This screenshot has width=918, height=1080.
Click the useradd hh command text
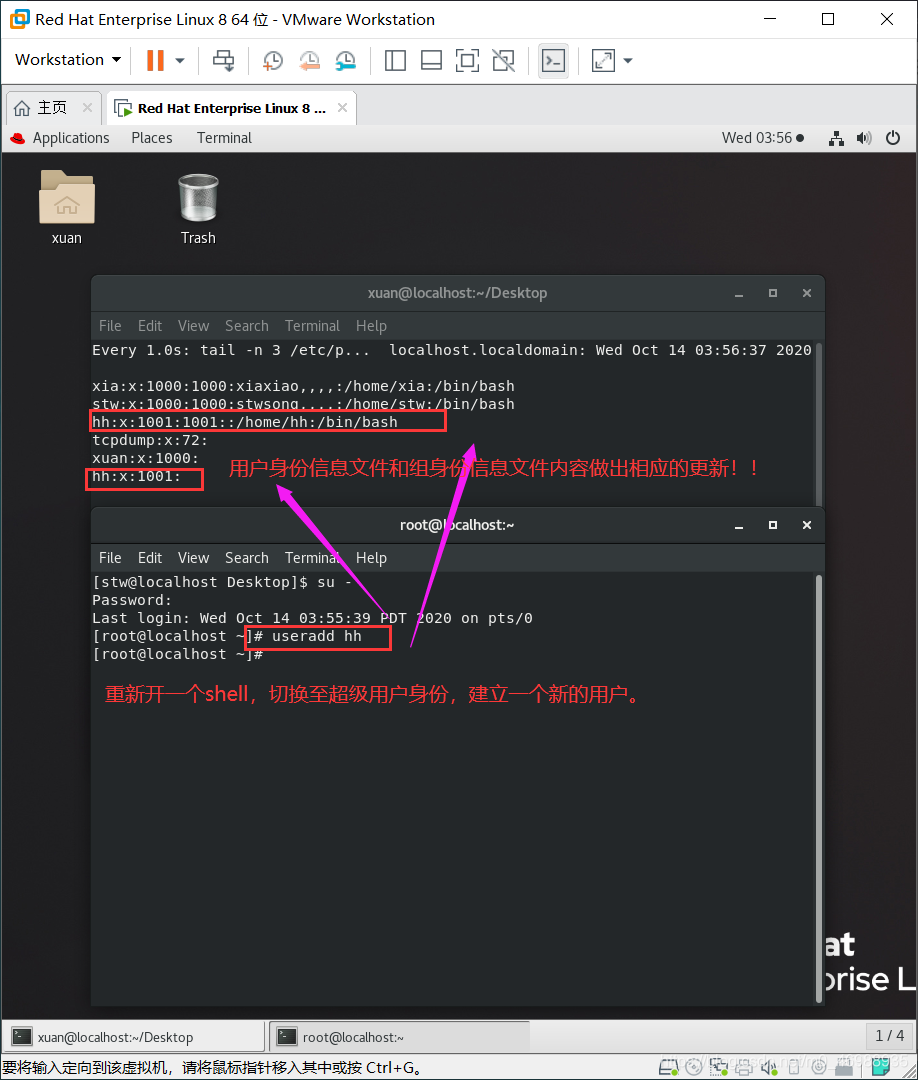click(x=317, y=636)
